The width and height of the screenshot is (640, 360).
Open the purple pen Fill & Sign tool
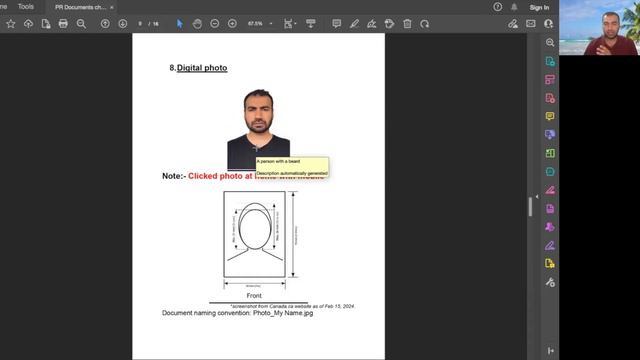(550, 245)
